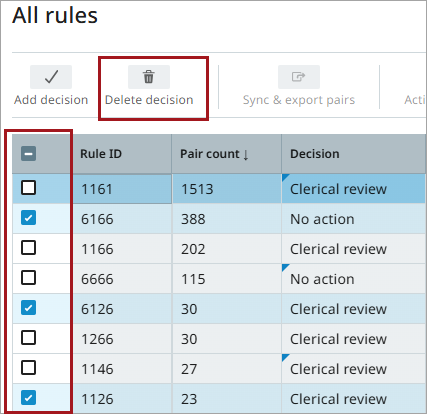The image size is (427, 414).
Task: Click the Delete decision label
Action: [149, 100]
